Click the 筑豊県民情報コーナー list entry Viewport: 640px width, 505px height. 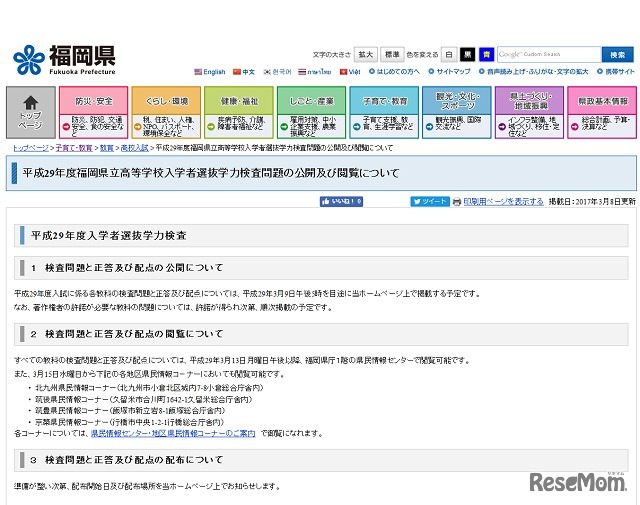pos(130,410)
